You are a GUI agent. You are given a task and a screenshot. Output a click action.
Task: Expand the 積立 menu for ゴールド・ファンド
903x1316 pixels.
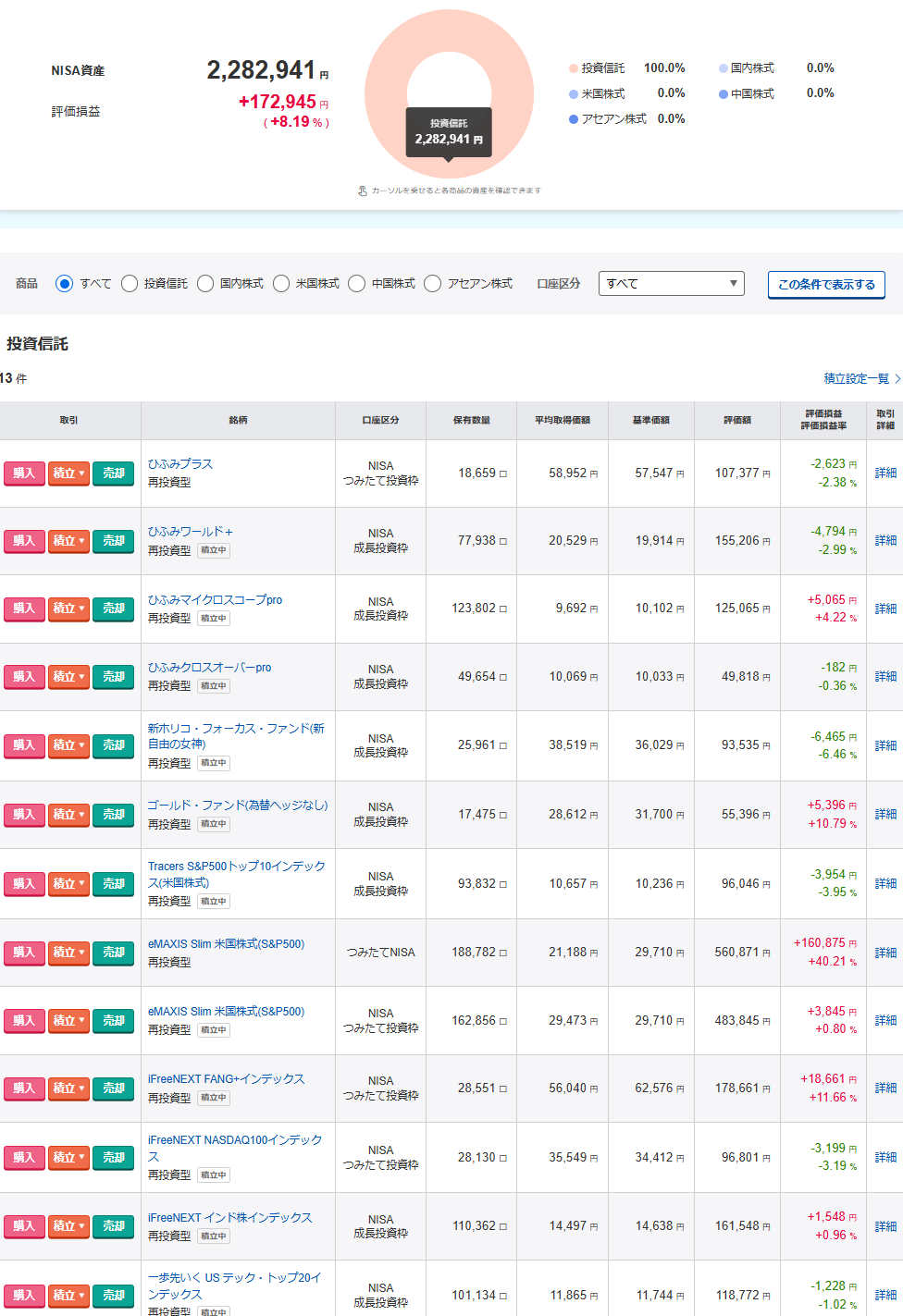[x=68, y=815]
